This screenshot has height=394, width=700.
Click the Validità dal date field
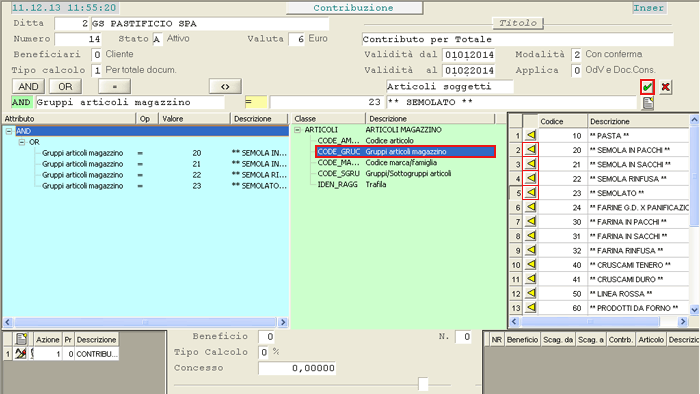pyautogui.click(x=469, y=54)
